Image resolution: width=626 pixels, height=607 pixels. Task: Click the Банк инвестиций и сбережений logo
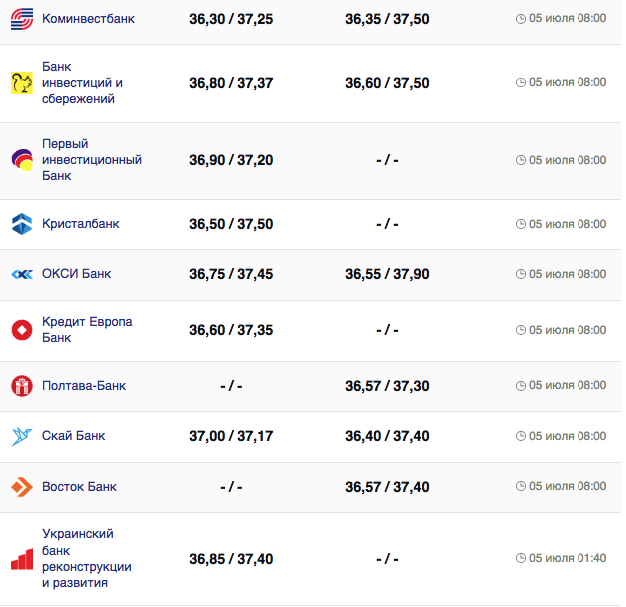point(22,83)
